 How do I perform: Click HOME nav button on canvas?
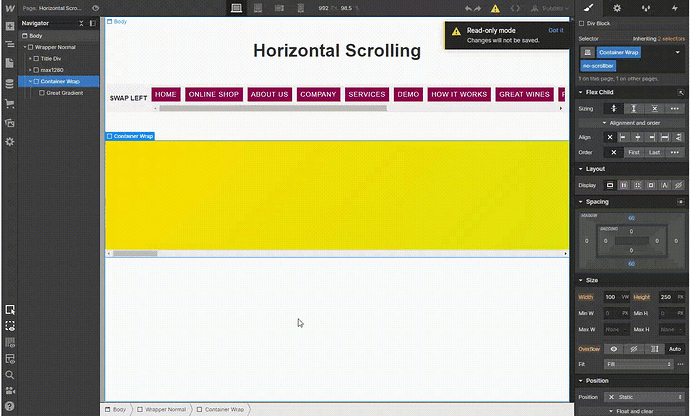(166, 94)
